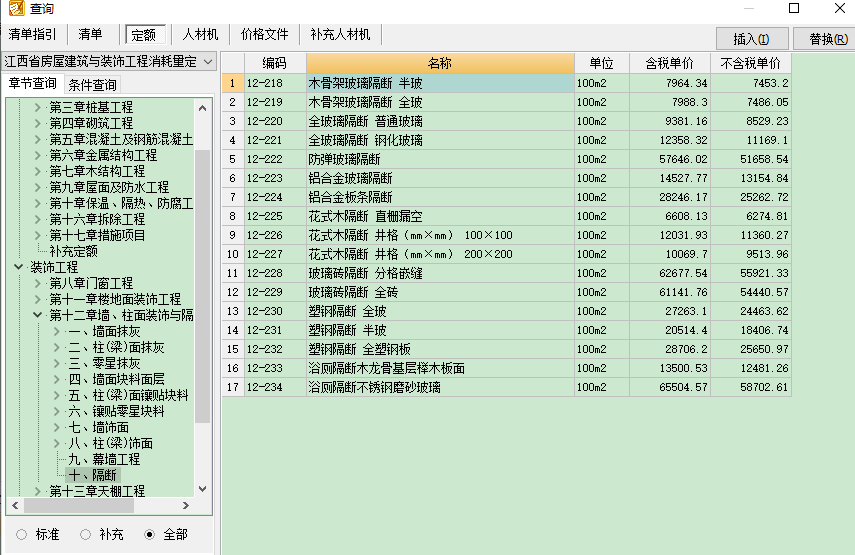This screenshot has height=555, width=855.
Task: Expand 第八章门窗工程 node
Action: tap(38, 283)
